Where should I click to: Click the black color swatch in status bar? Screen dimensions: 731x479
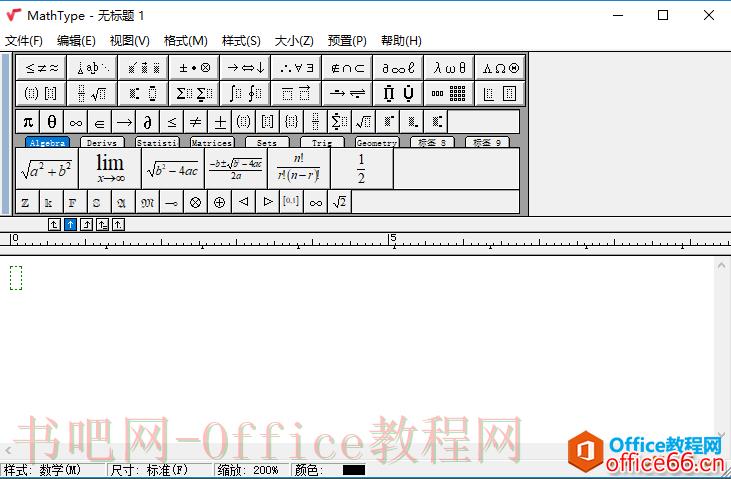pos(354,470)
